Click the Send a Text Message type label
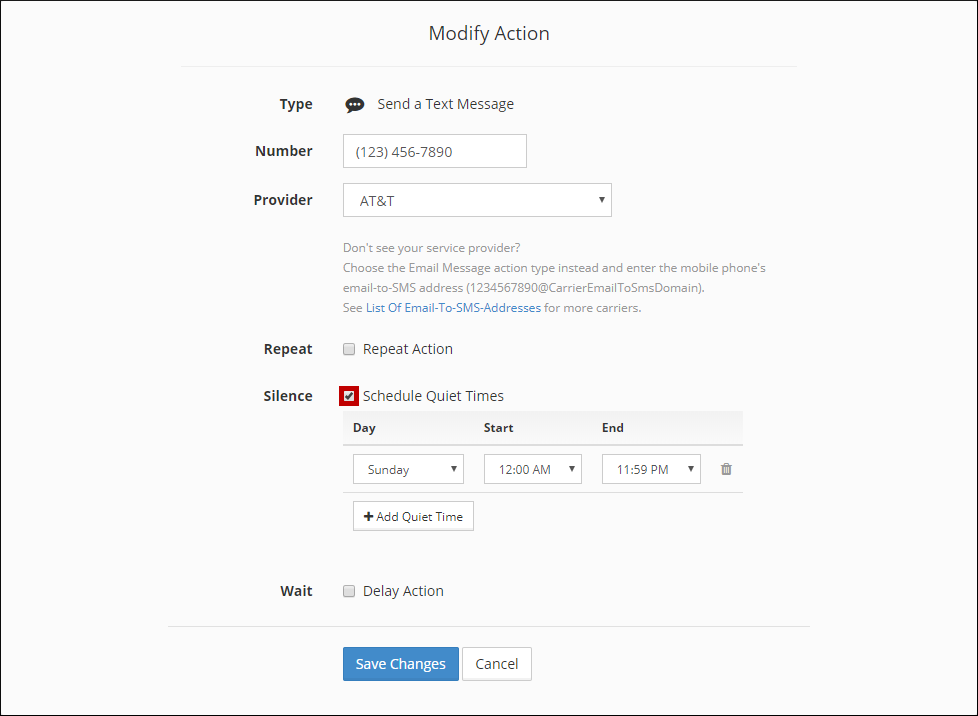Screen dimensions: 978x716 pos(445,104)
